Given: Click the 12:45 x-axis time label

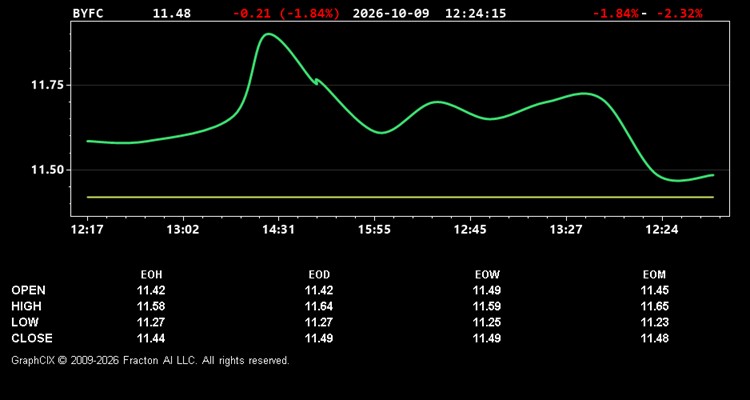Looking at the screenshot, I should [470, 230].
